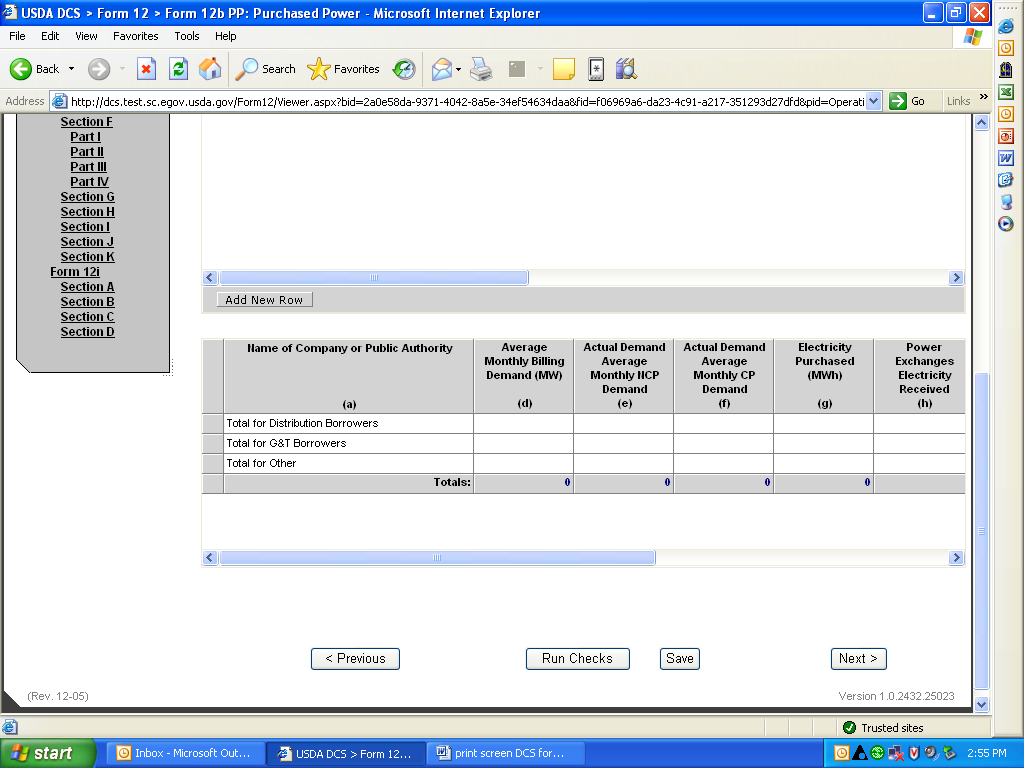
Task: Open the View menu
Action: click(86, 36)
